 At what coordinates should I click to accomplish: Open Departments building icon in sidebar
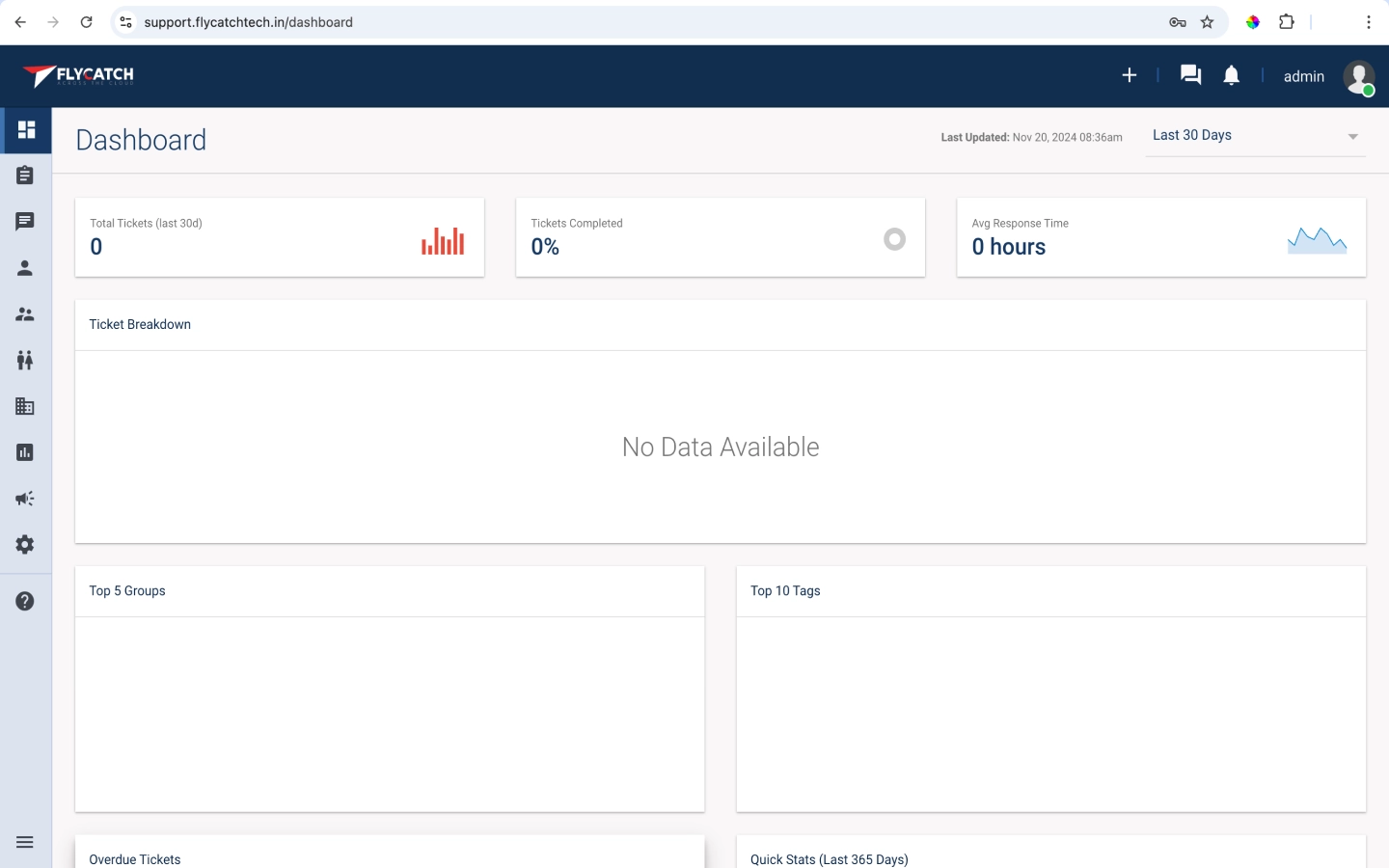(x=25, y=406)
